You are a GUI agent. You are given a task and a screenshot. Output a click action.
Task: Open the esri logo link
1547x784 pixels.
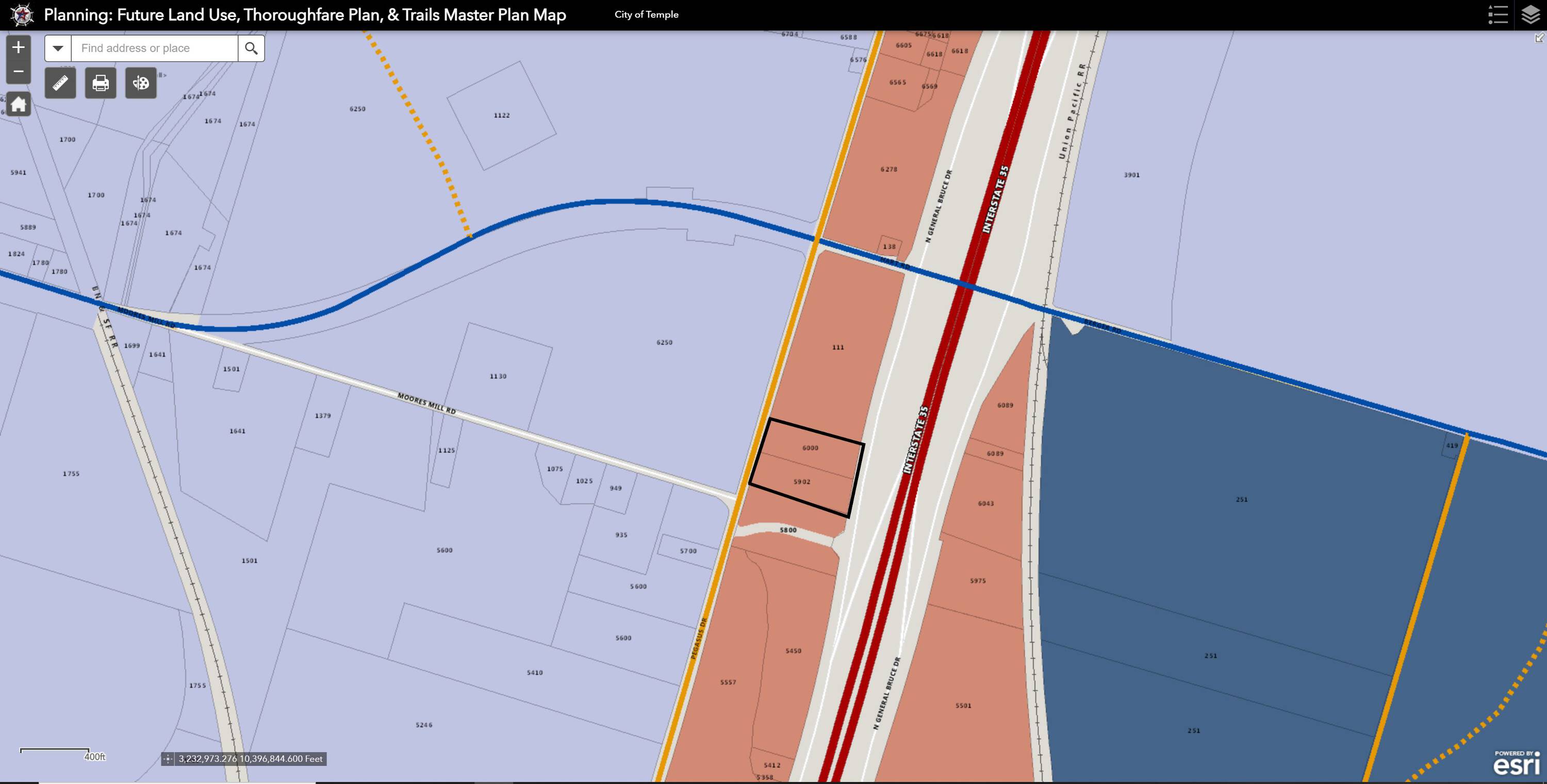point(1517,763)
